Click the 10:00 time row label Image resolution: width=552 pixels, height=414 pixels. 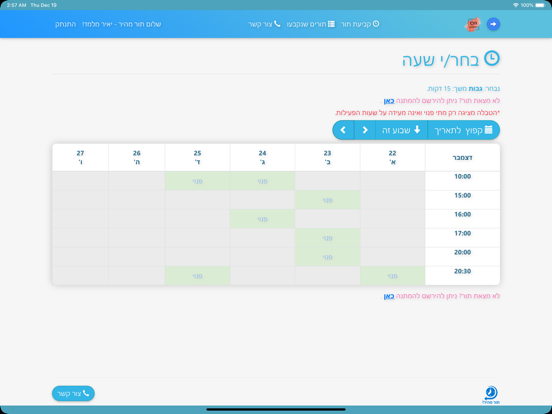[462, 176]
